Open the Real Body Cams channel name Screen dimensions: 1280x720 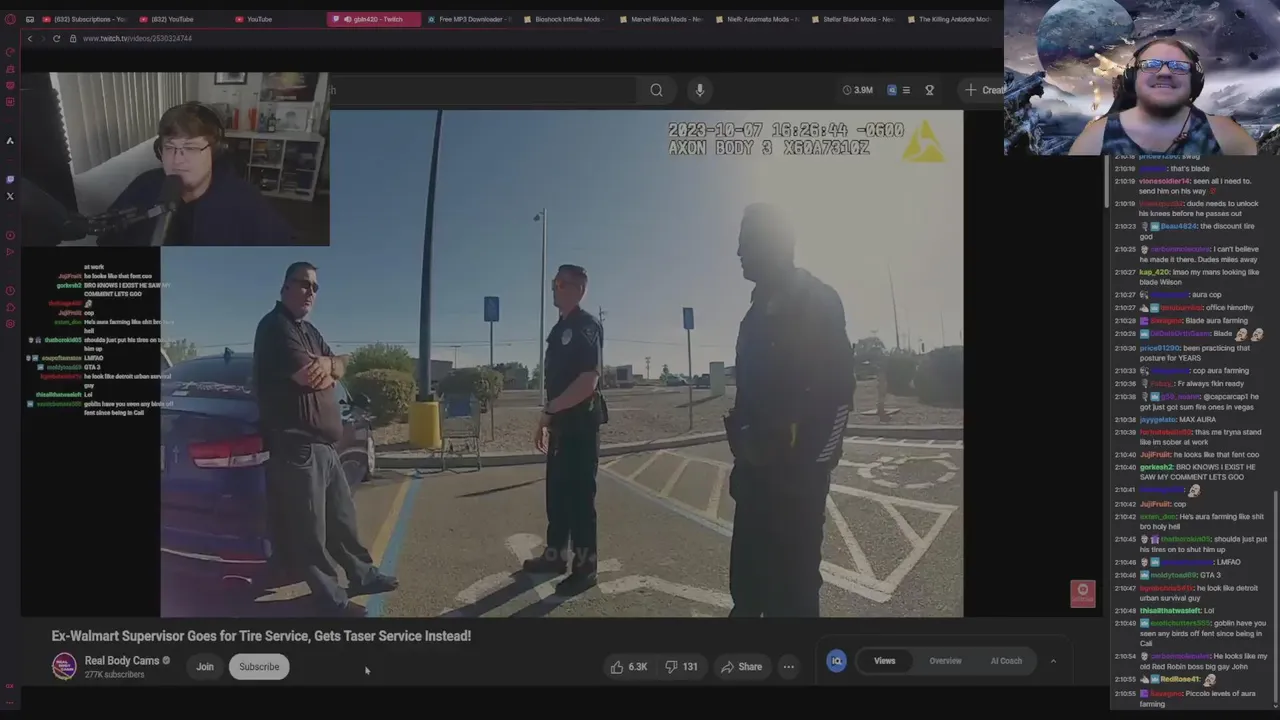pos(122,661)
